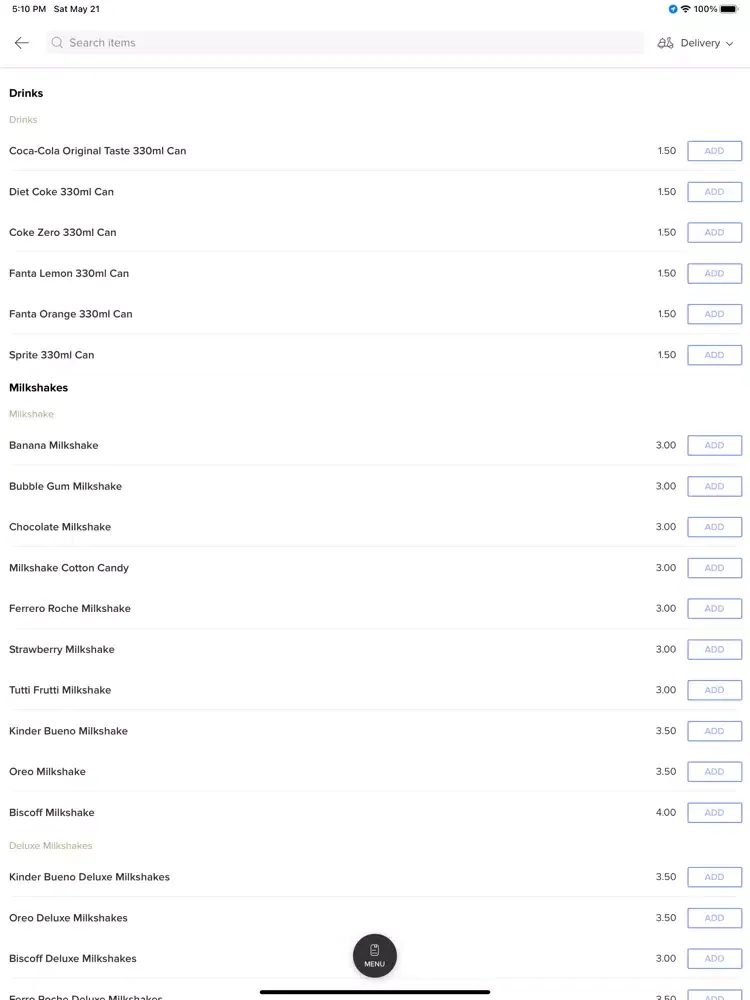Tap the Wi-Fi status icon

click(x=686, y=9)
